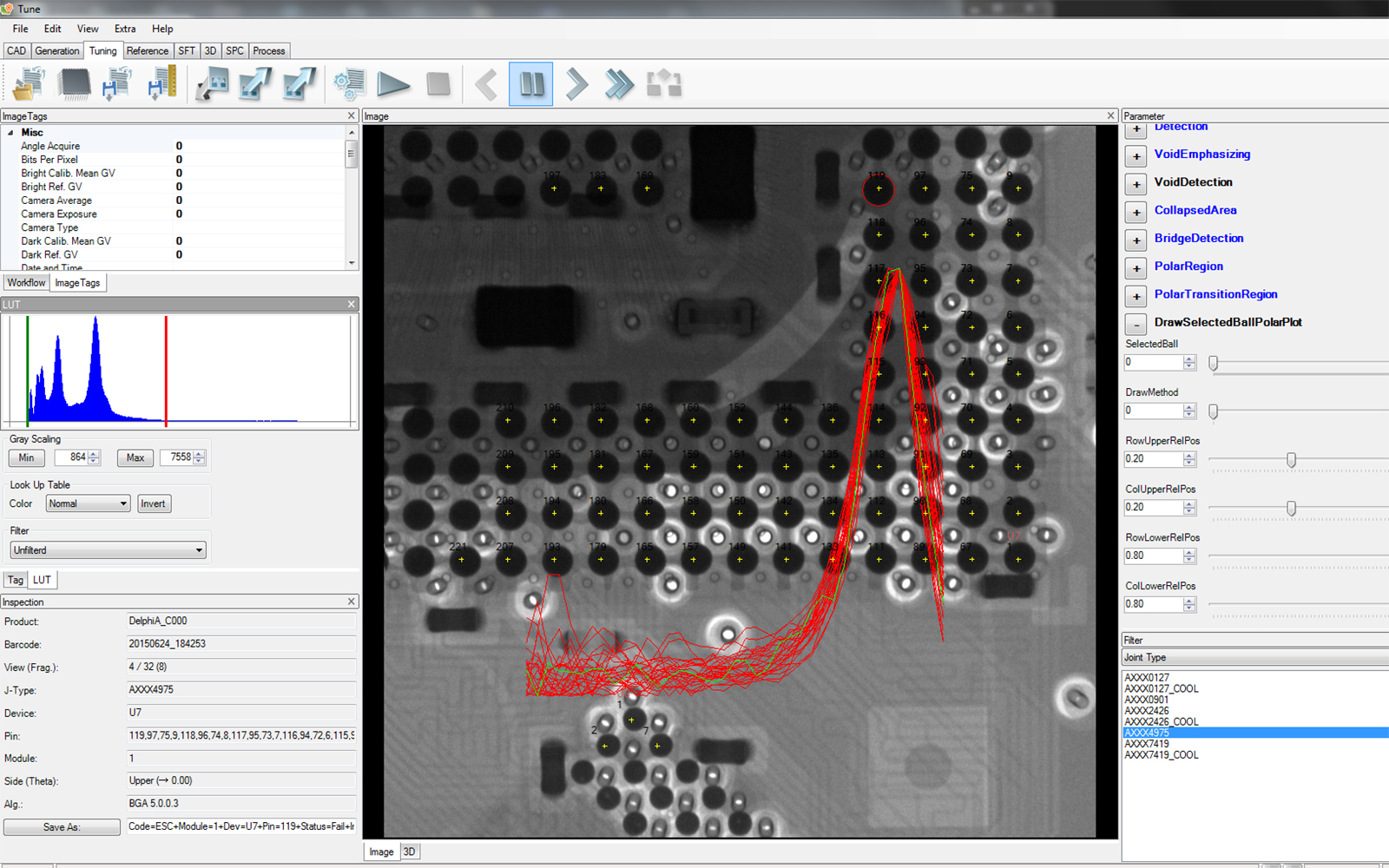This screenshot has width=1389, height=868.
Task: Expand the VoidEmphasizing parameter group
Action: tap(1136, 156)
